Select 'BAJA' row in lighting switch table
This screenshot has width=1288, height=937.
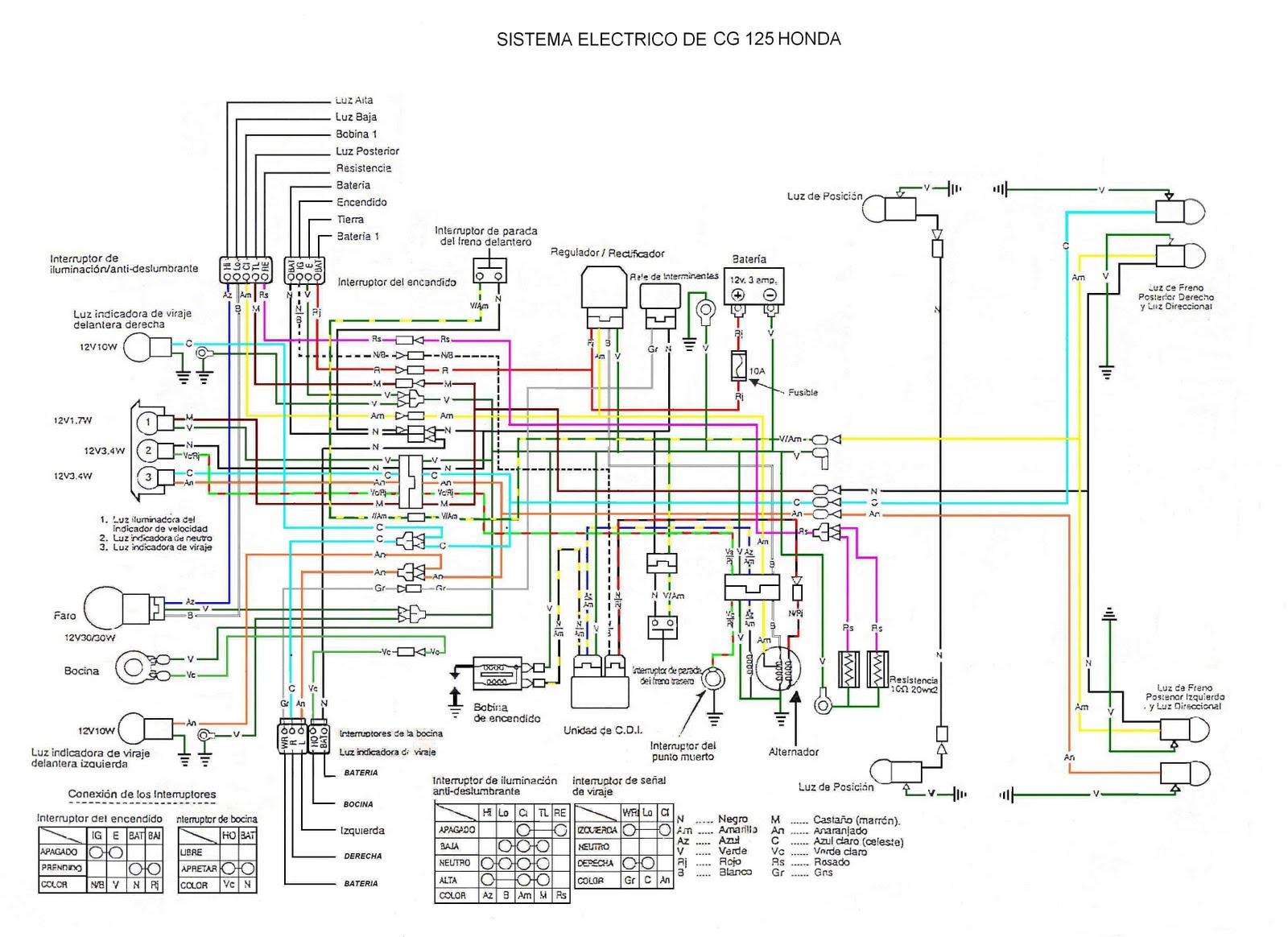pyautogui.click(x=502, y=846)
